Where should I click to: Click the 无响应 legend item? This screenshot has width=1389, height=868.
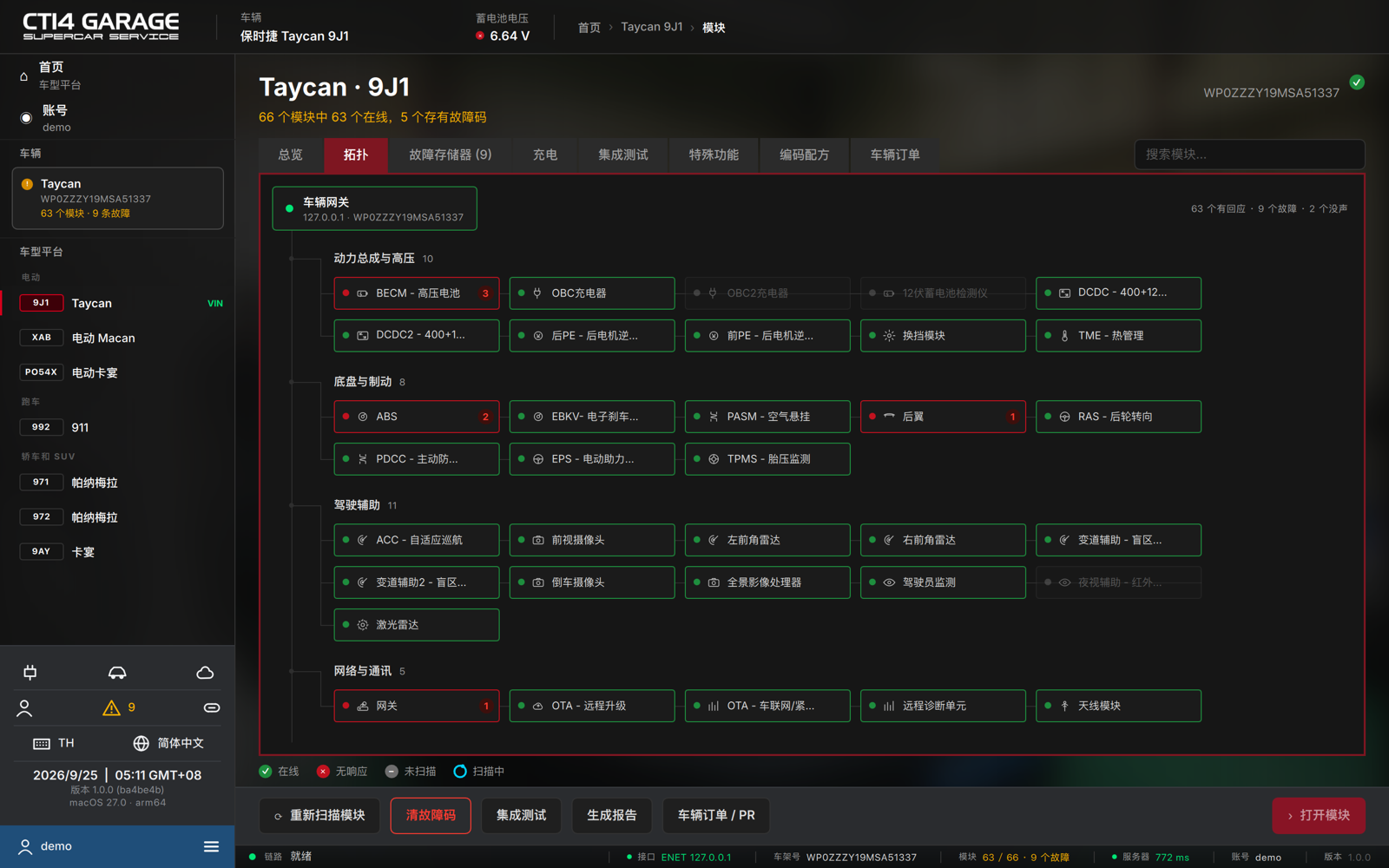coord(342,772)
